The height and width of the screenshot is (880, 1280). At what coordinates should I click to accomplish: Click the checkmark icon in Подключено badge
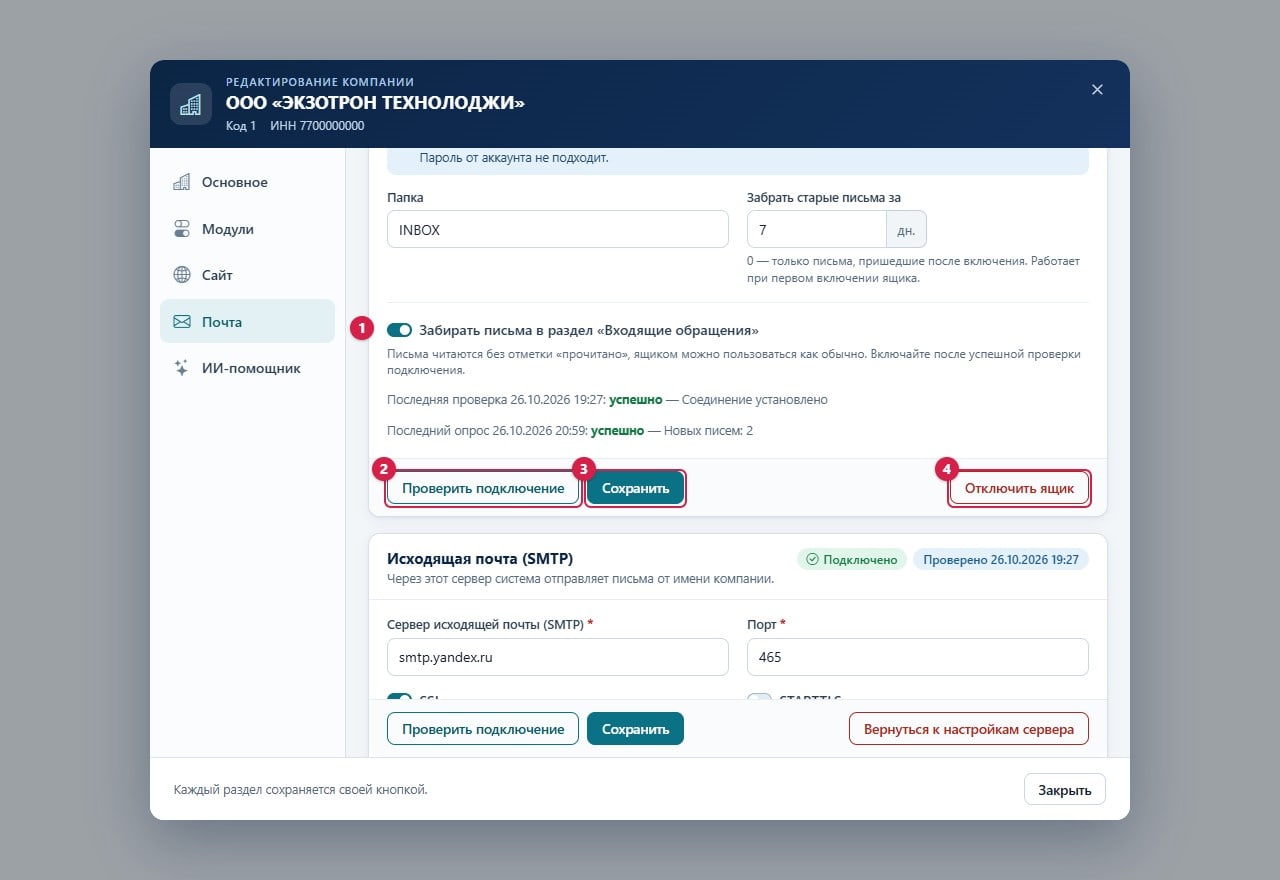[812, 559]
